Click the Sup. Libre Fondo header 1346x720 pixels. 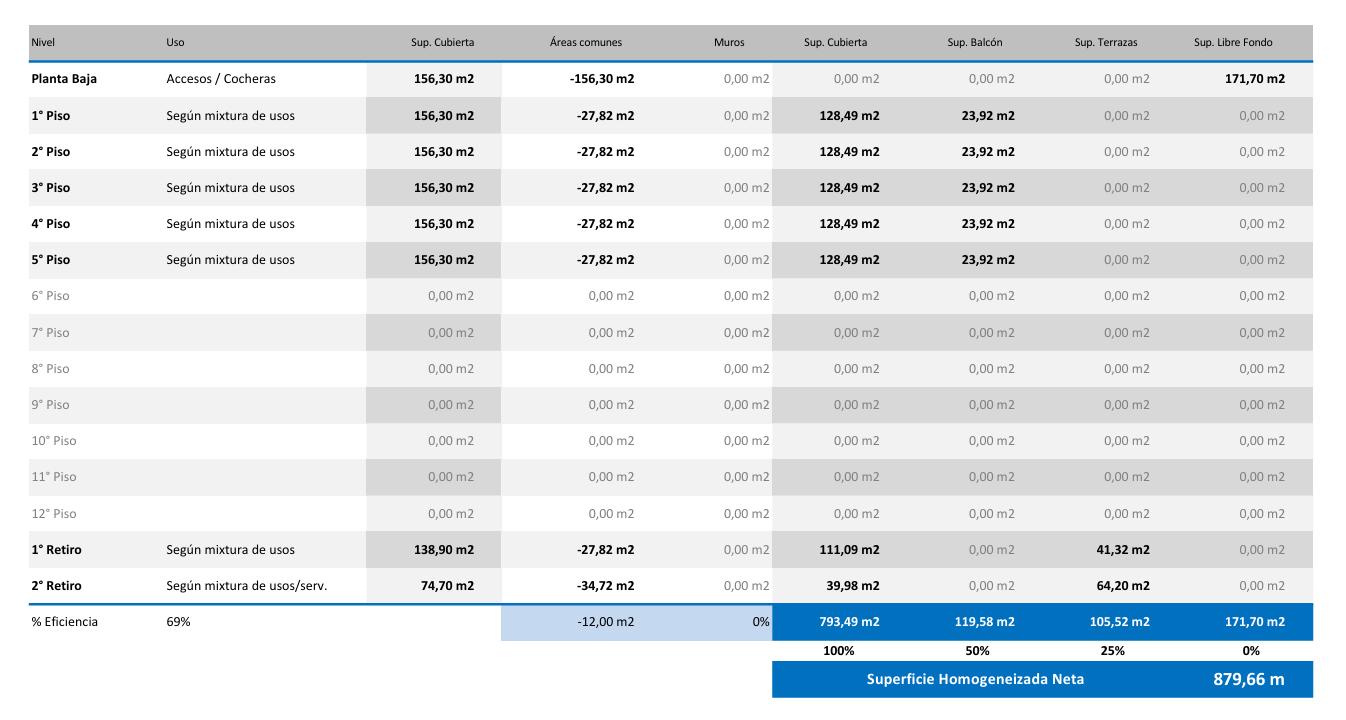1233,43
